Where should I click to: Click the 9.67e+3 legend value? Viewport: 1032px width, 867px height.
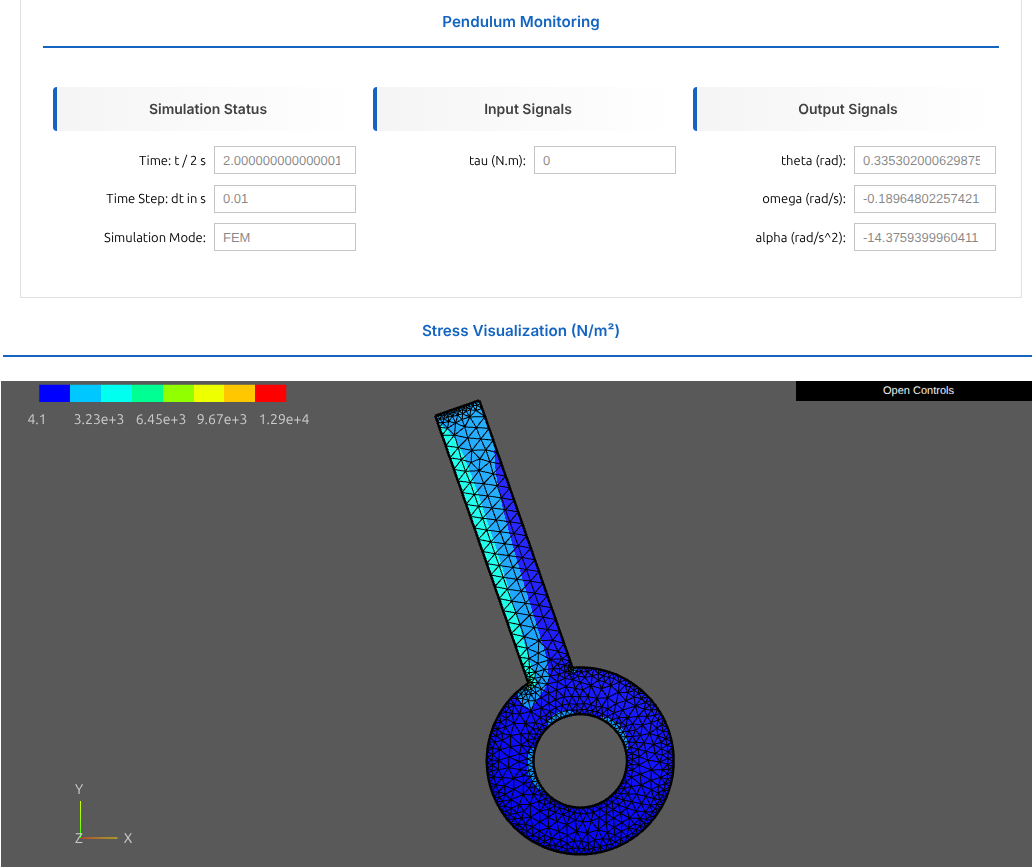[222, 419]
